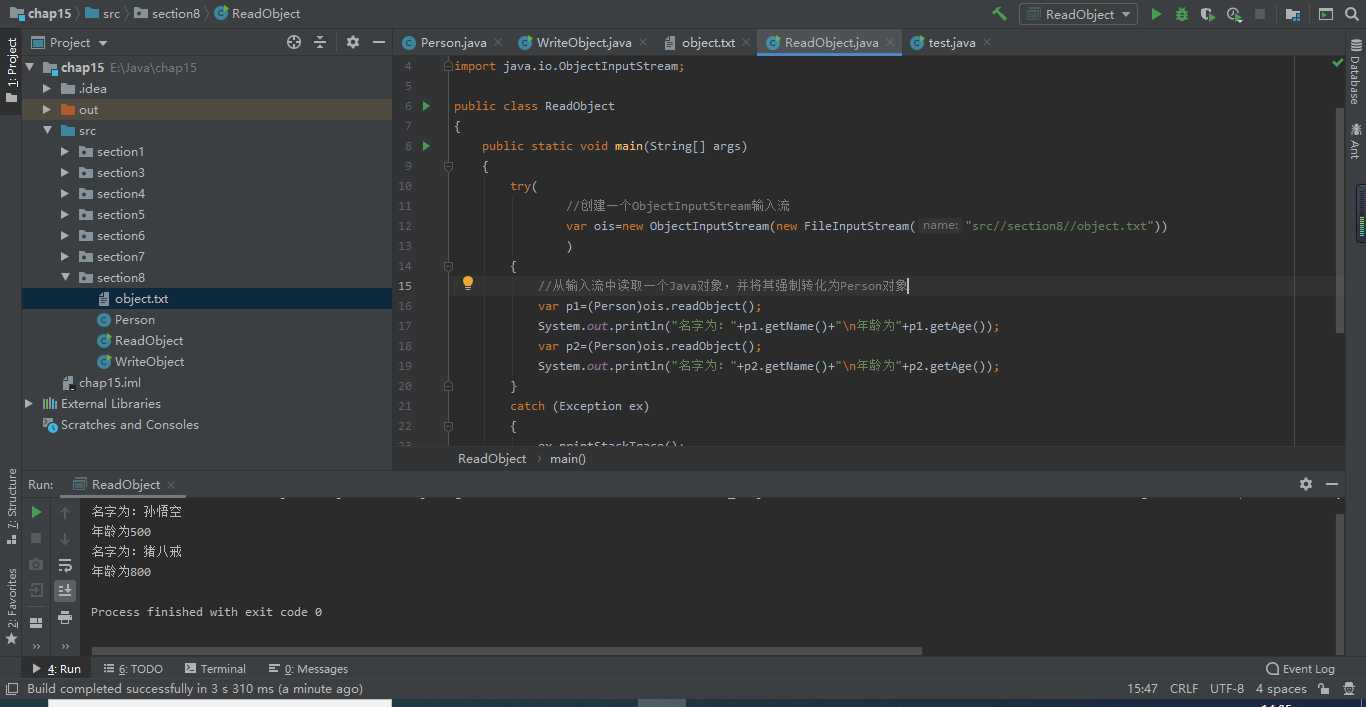The width and height of the screenshot is (1366, 707).
Task: Click the locate opened file target icon
Action: (x=294, y=42)
